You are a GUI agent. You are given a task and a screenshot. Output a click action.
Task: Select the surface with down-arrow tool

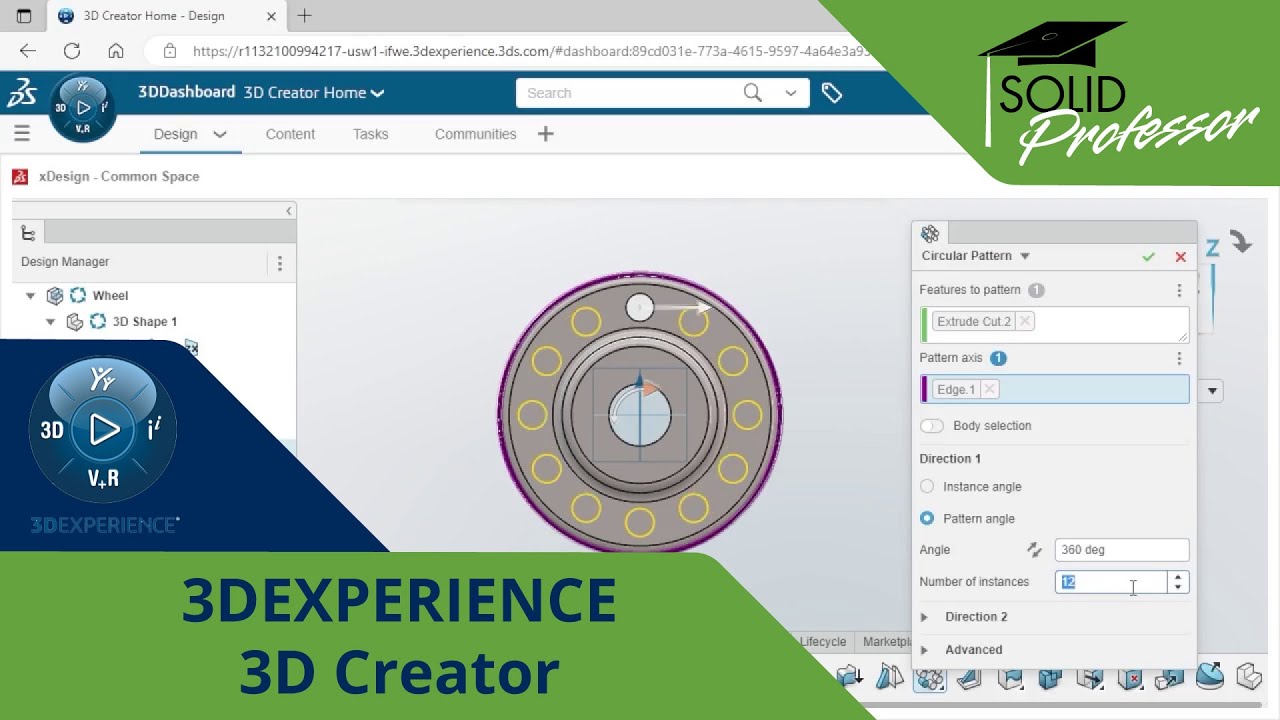(x=850, y=678)
